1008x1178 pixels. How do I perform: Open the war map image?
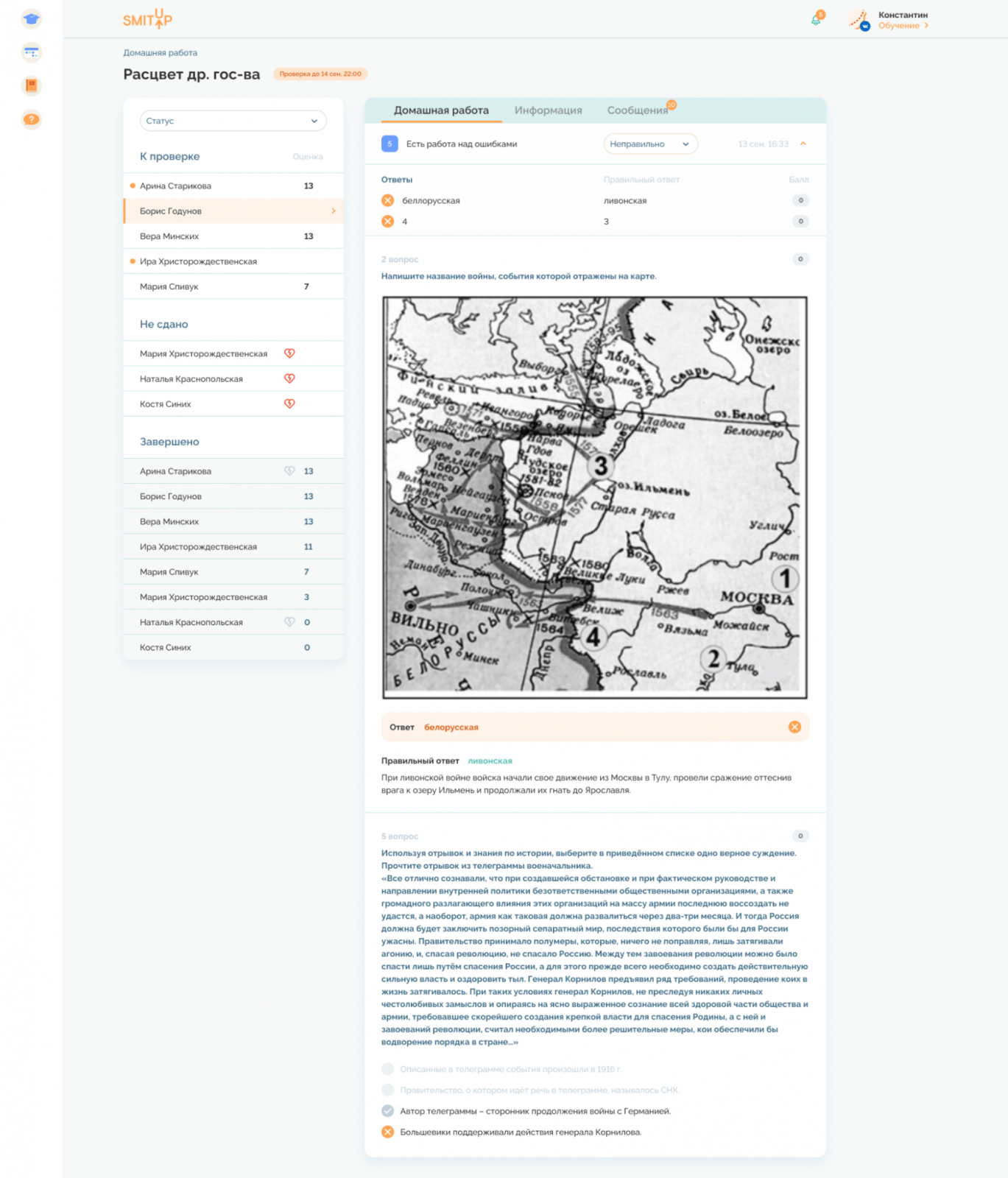click(595, 498)
